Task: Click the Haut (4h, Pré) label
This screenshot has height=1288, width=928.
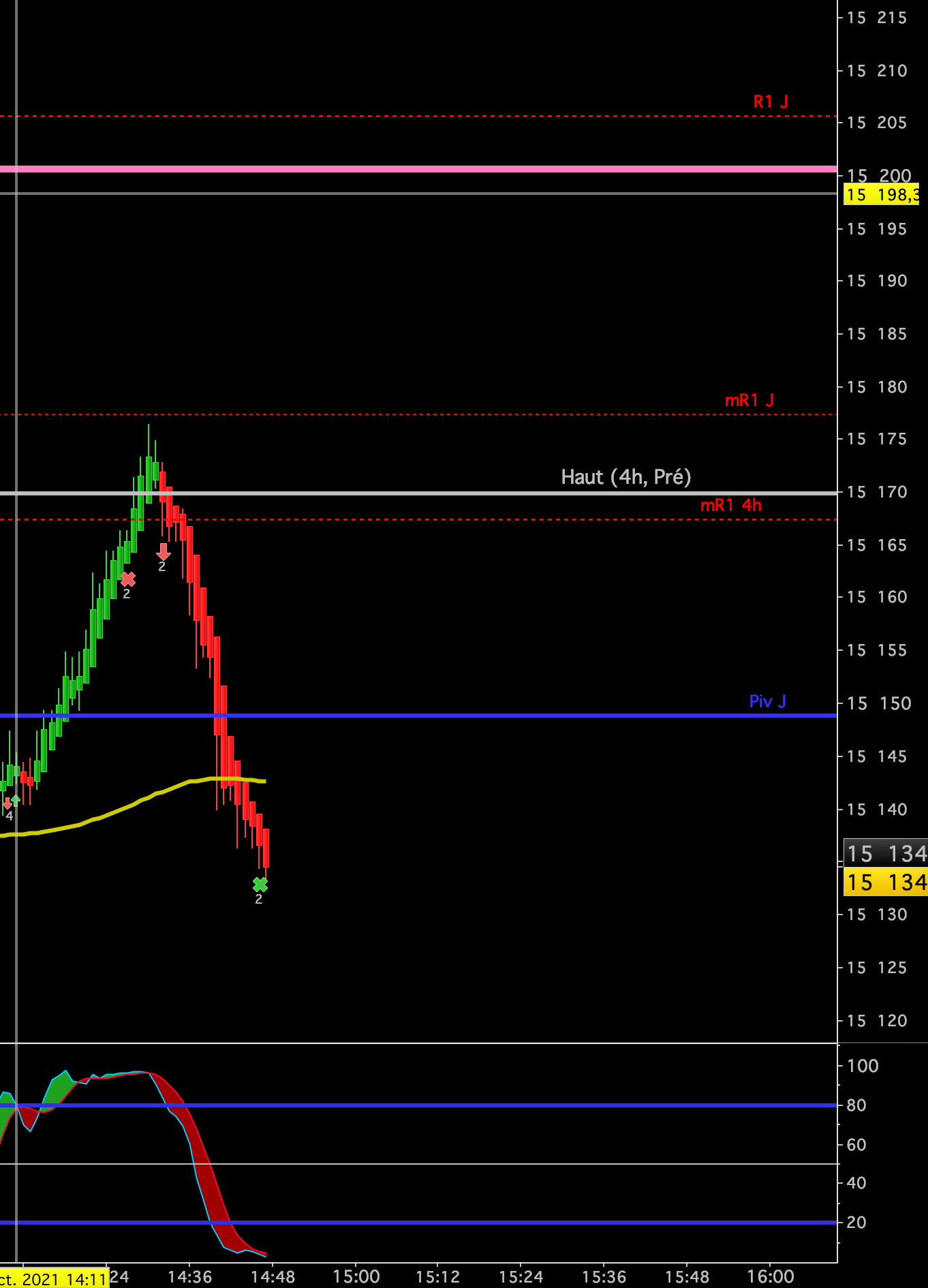Action: click(626, 477)
